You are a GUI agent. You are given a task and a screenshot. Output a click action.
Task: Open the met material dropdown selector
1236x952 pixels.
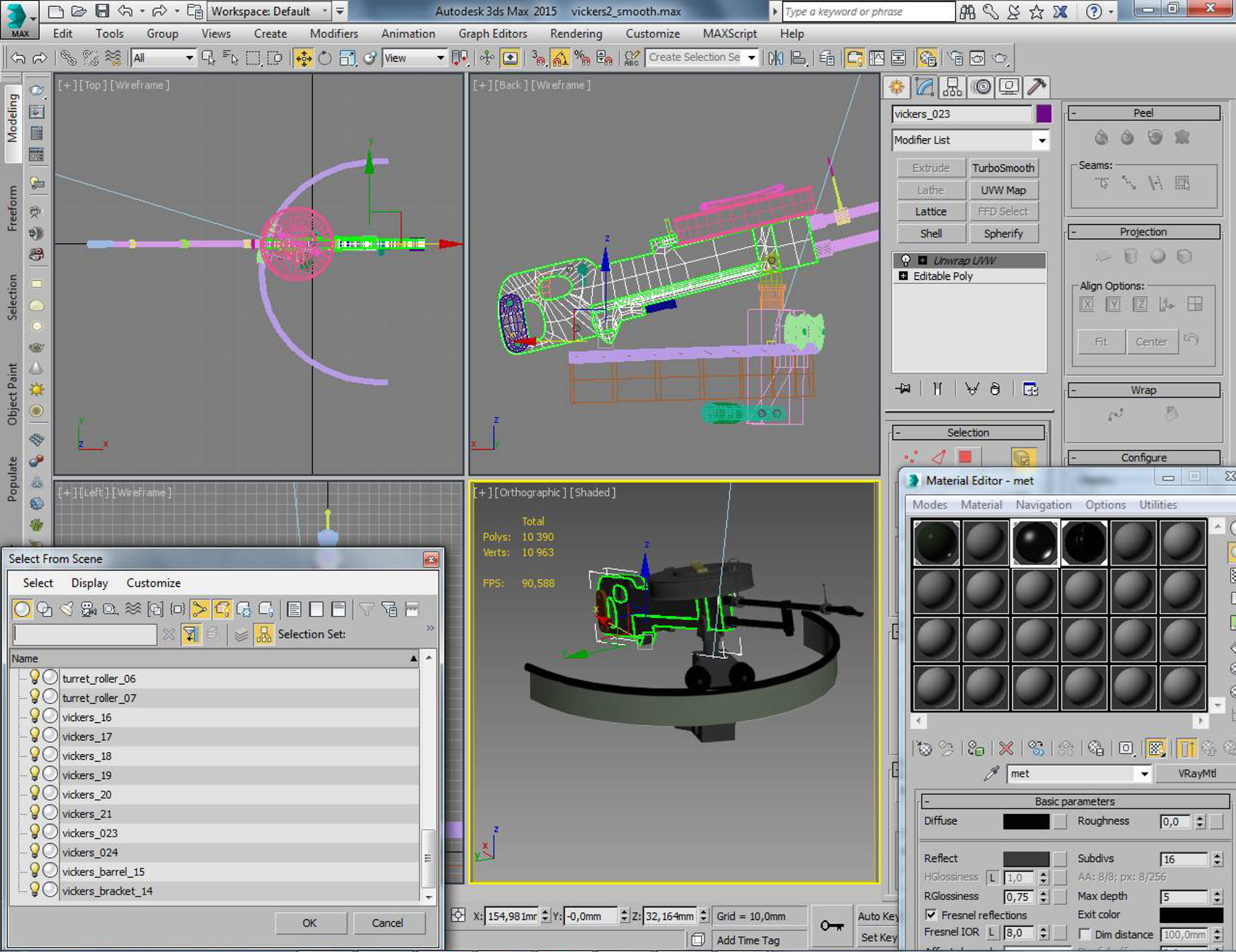(x=1150, y=772)
